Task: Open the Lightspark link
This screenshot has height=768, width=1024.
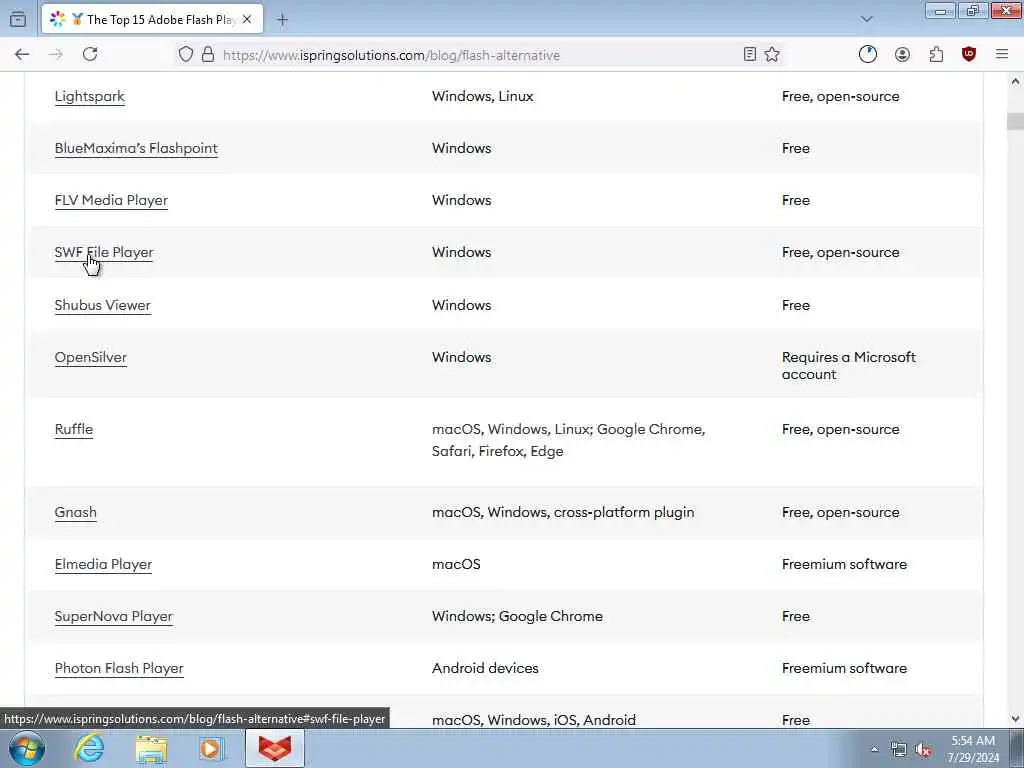Action: pos(89,96)
